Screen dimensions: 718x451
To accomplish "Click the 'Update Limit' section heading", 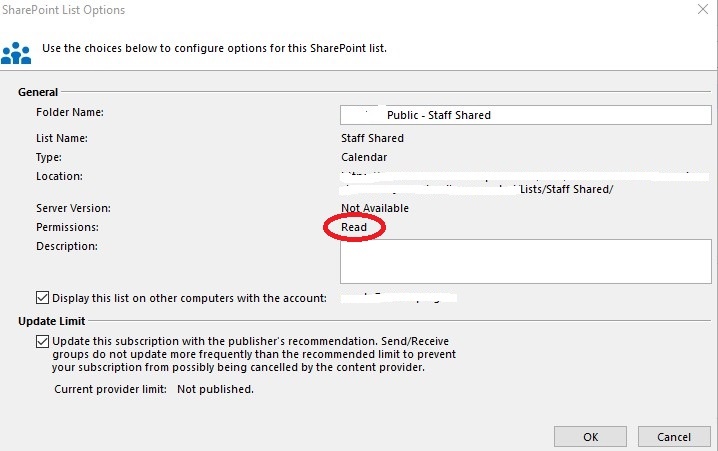I will pyautogui.click(x=52, y=321).
